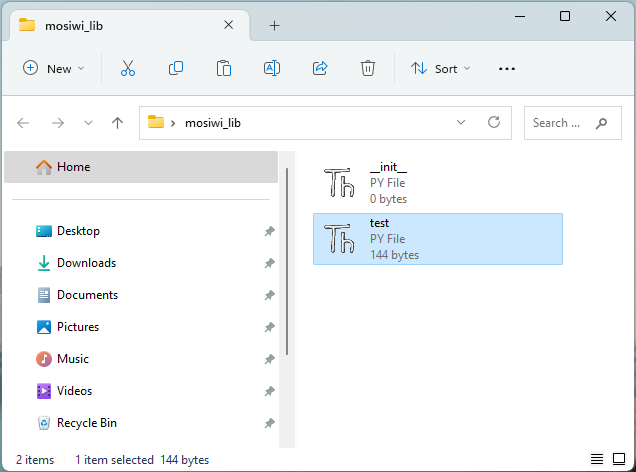Open recent locations chevron menu
This screenshot has height=472, width=636.
[88, 123]
